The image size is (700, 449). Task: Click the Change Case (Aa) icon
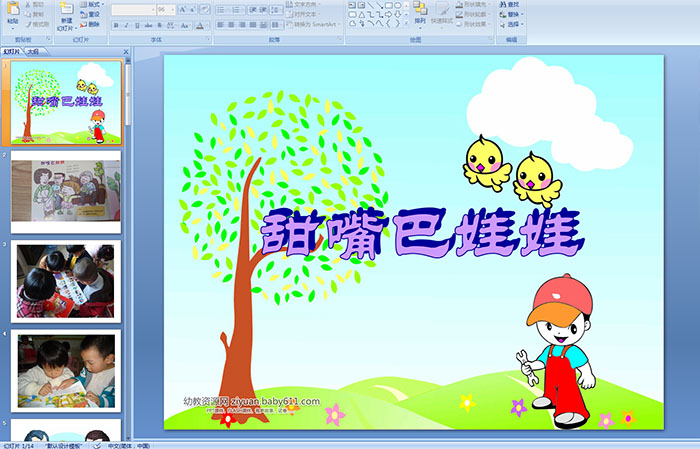coord(185,25)
